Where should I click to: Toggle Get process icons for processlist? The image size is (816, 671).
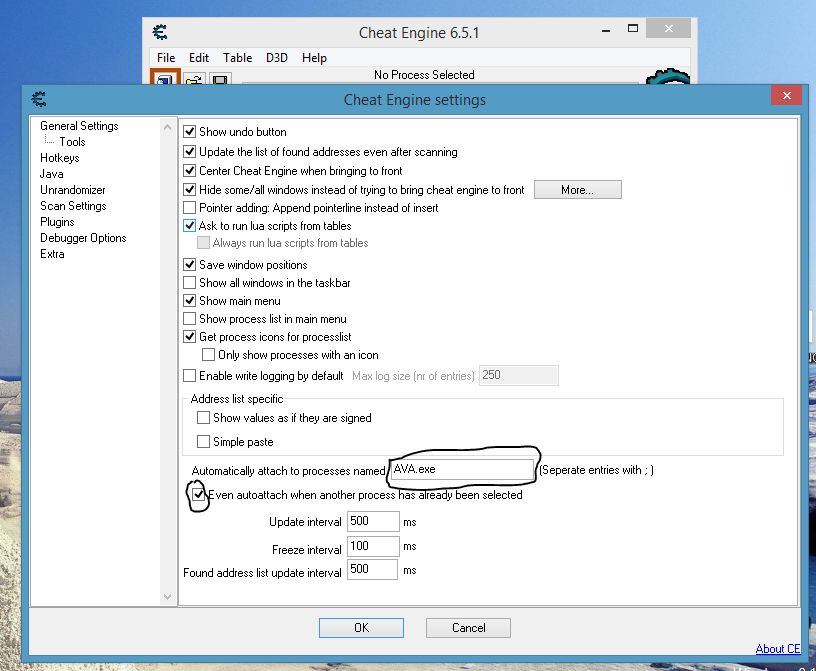189,336
